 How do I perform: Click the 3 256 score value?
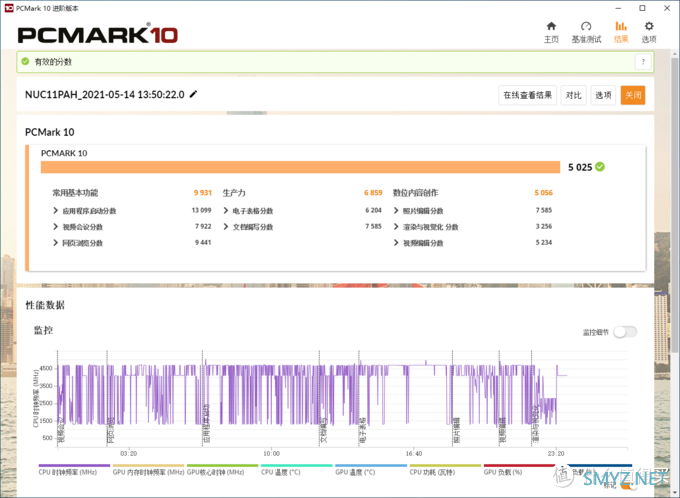(x=544, y=226)
